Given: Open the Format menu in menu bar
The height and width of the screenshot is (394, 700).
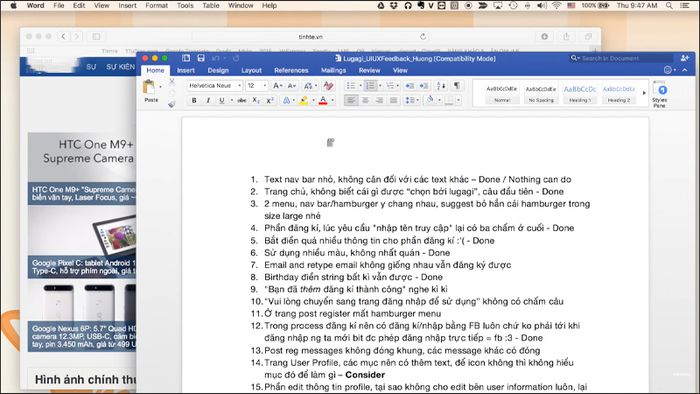Looking at the screenshot, I should (156, 5).
